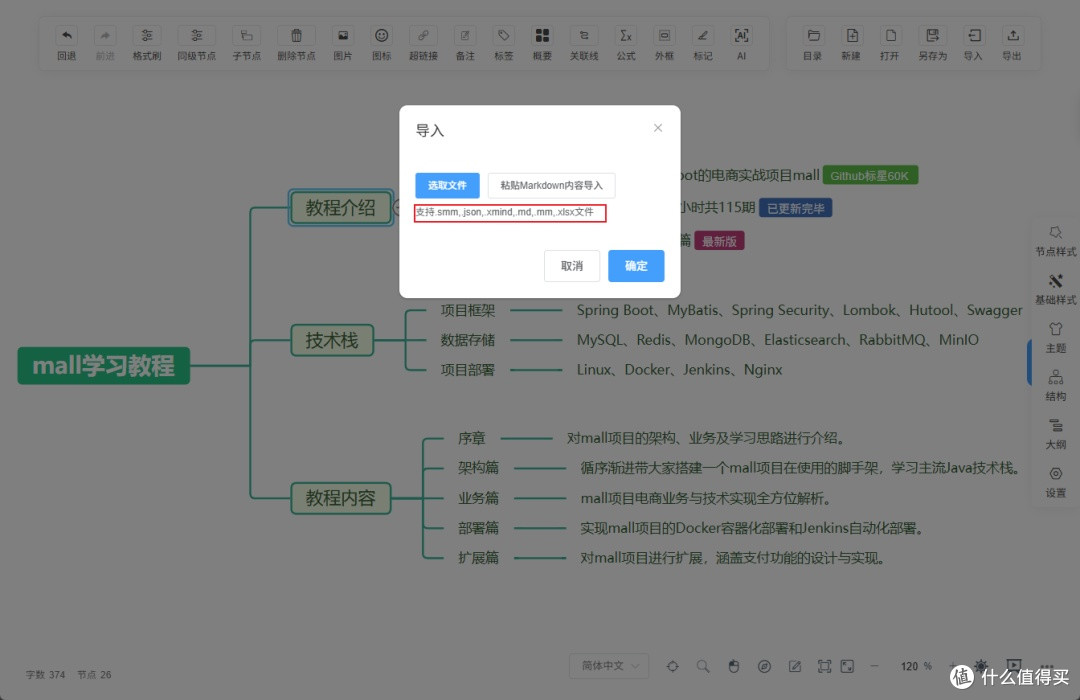Toggle the mouse behavior icon

[x=734, y=666]
